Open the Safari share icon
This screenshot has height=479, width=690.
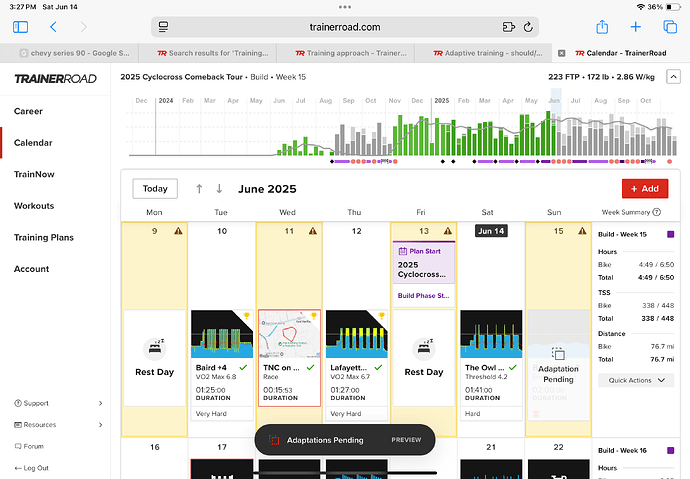pyautogui.click(x=602, y=27)
